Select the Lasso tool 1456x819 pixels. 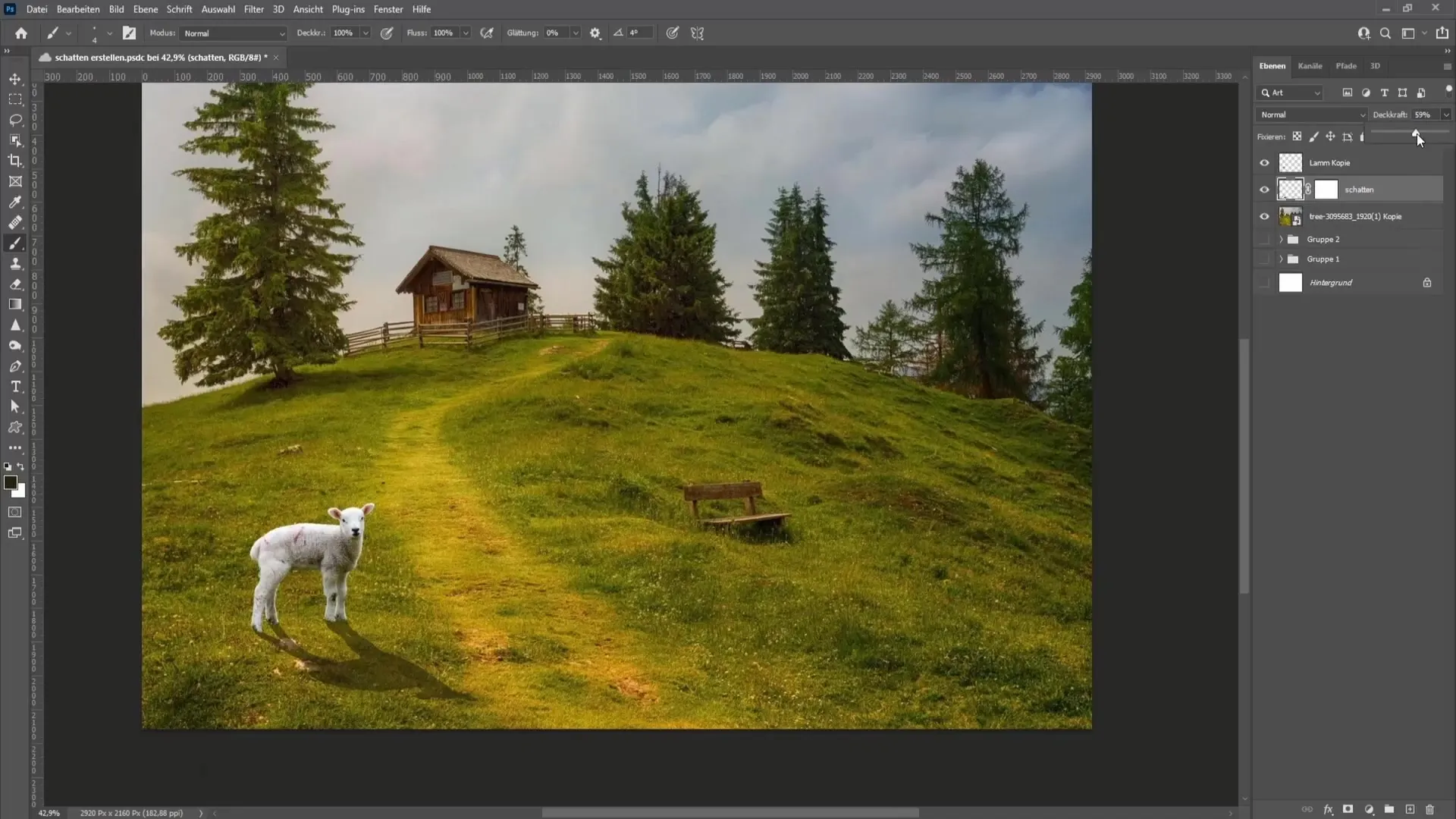click(x=15, y=119)
